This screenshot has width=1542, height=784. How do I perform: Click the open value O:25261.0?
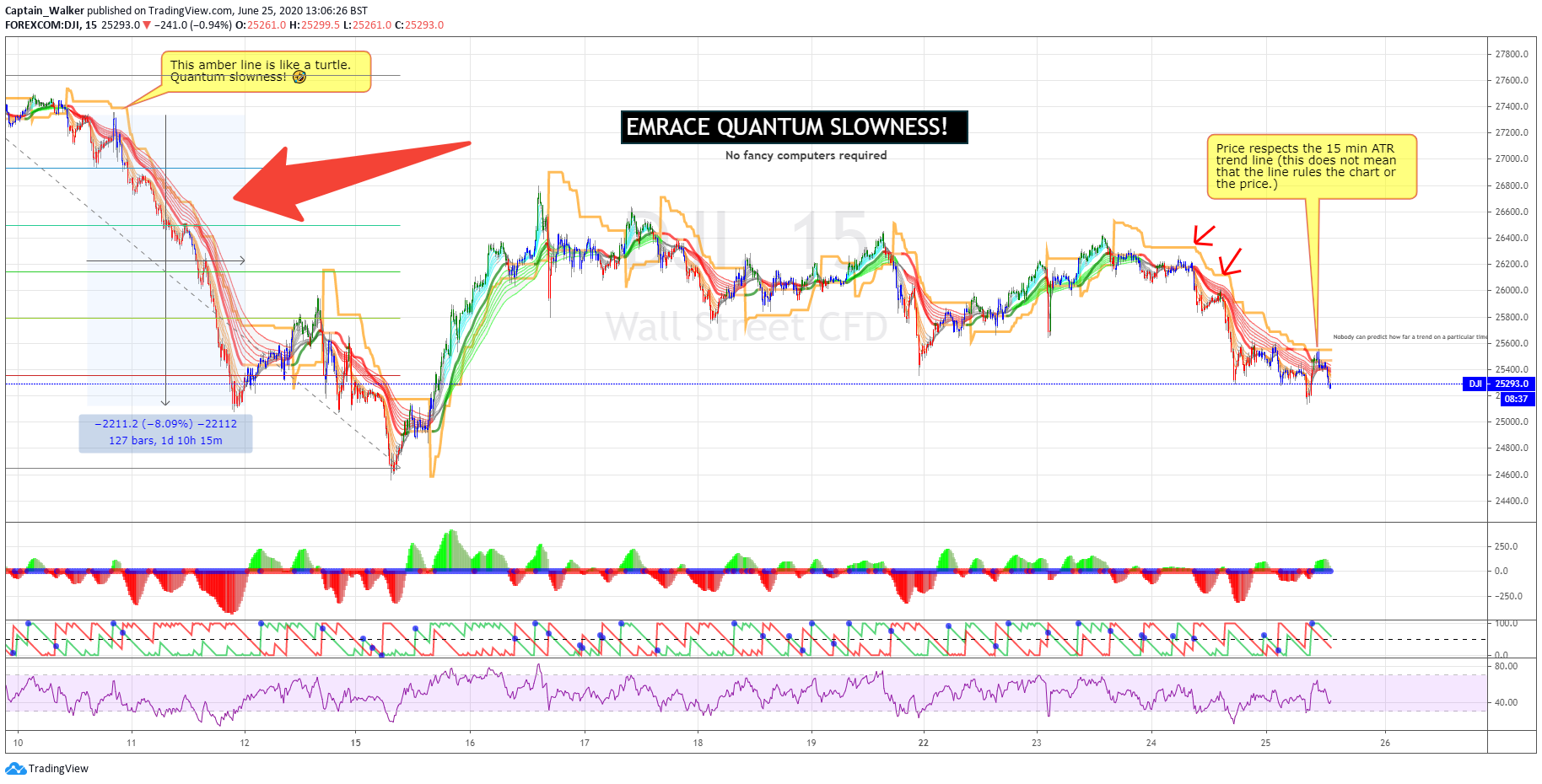[x=261, y=24]
